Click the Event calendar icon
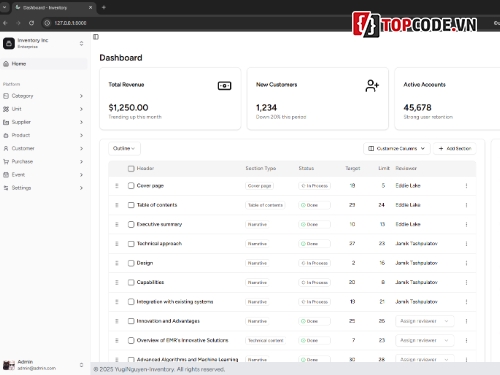This screenshot has height=375, width=500. pos(6,175)
